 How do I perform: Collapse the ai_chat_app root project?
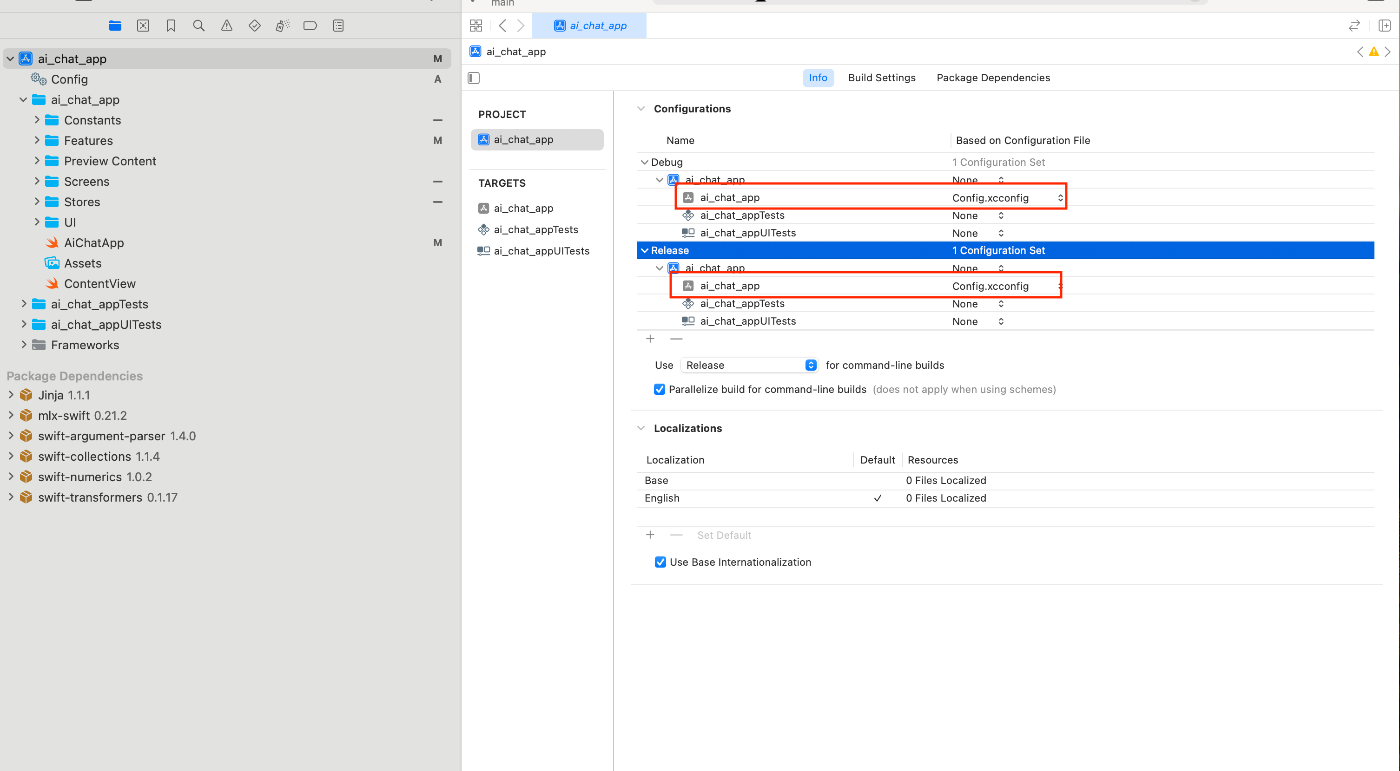10,59
